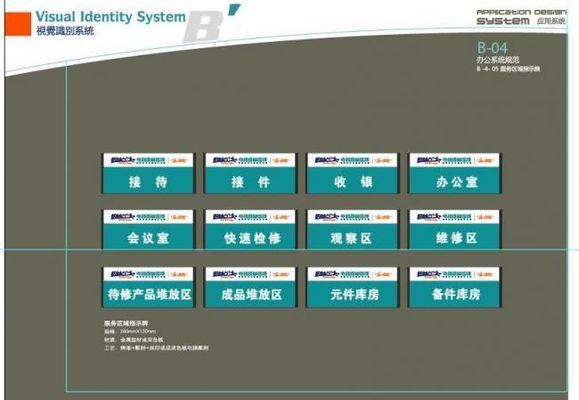Click the large grey B logo
Image resolution: width=579 pixels, height=400 pixels.
pyautogui.click(x=204, y=27)
